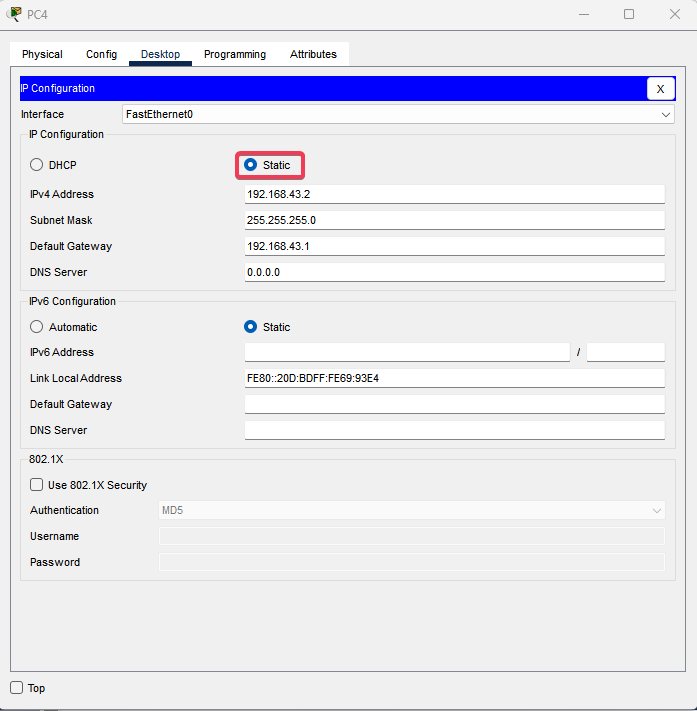Open the FastEthernet0 interface dropdown
This screenshot has width=697, height=711.
398,115
